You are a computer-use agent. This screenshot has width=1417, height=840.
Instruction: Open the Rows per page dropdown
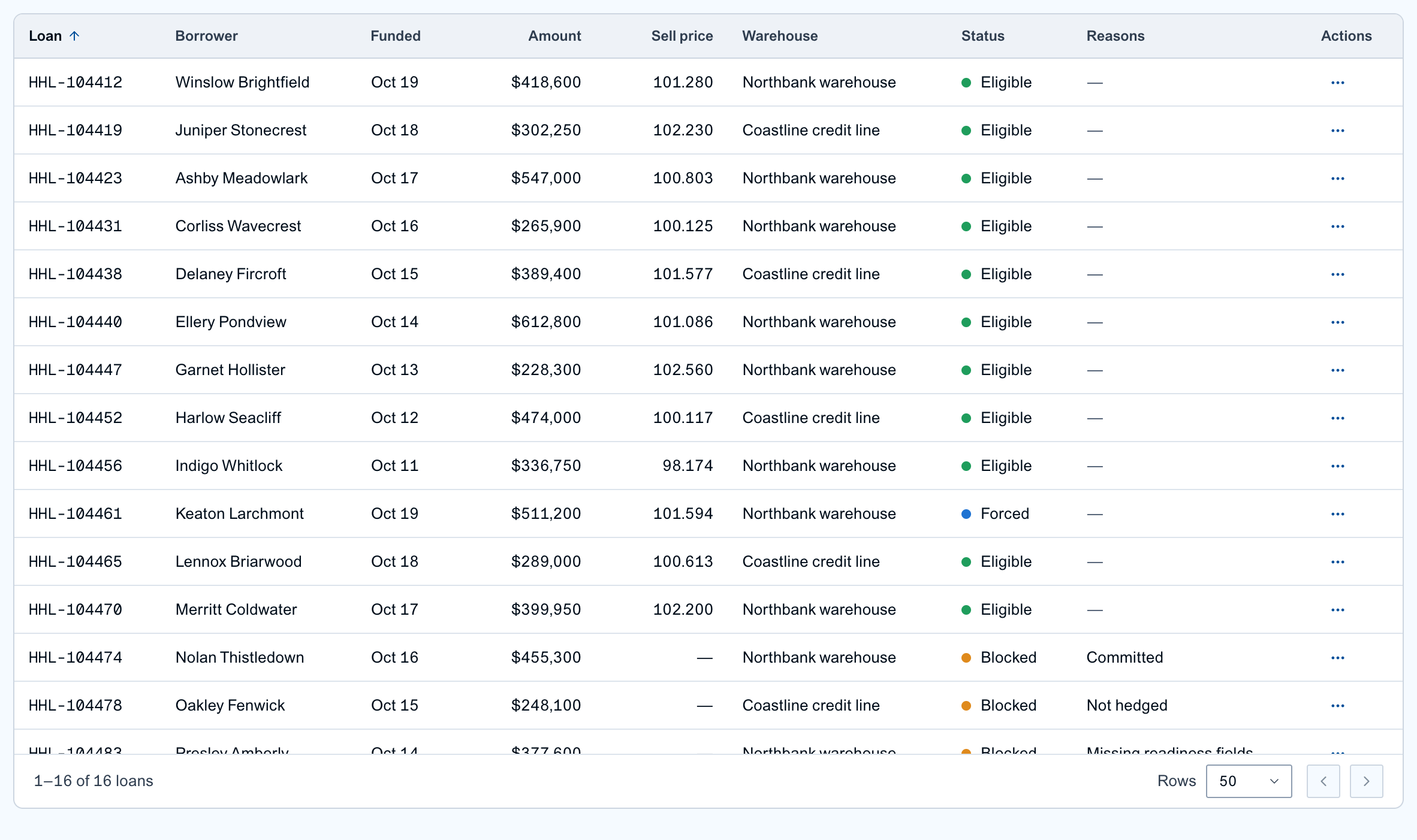point(1249,781)
